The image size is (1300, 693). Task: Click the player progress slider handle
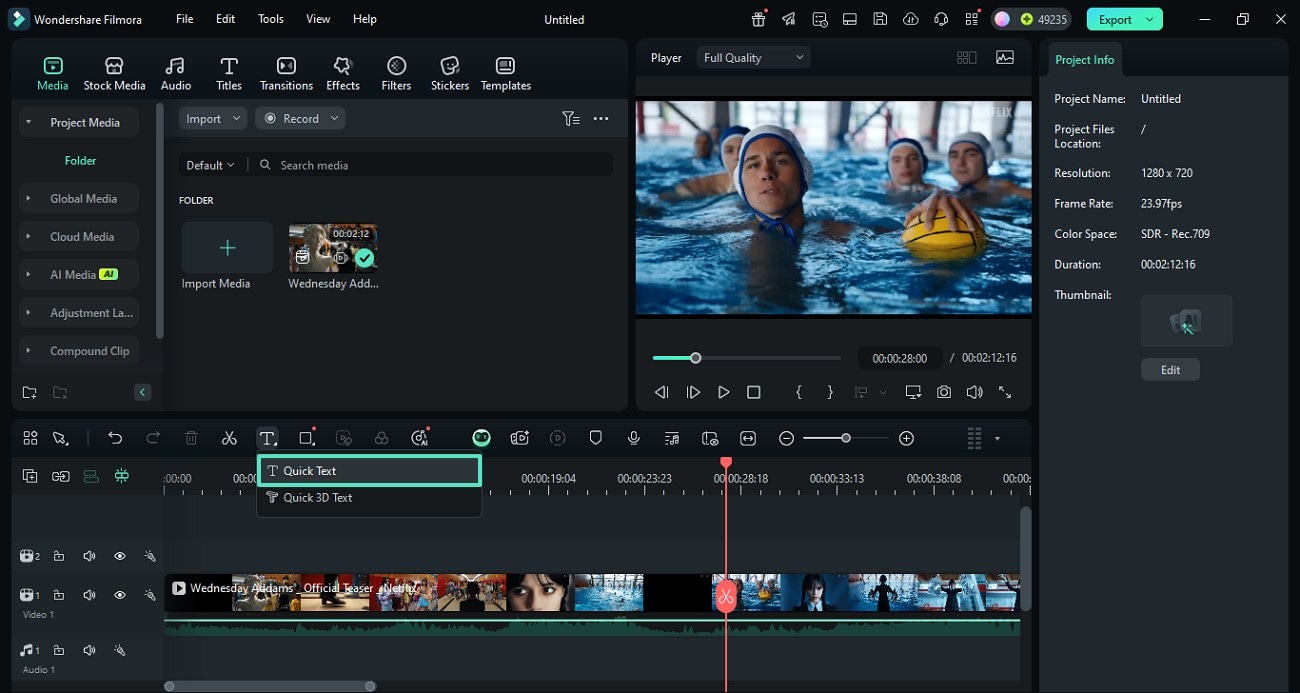coord(695,358)
